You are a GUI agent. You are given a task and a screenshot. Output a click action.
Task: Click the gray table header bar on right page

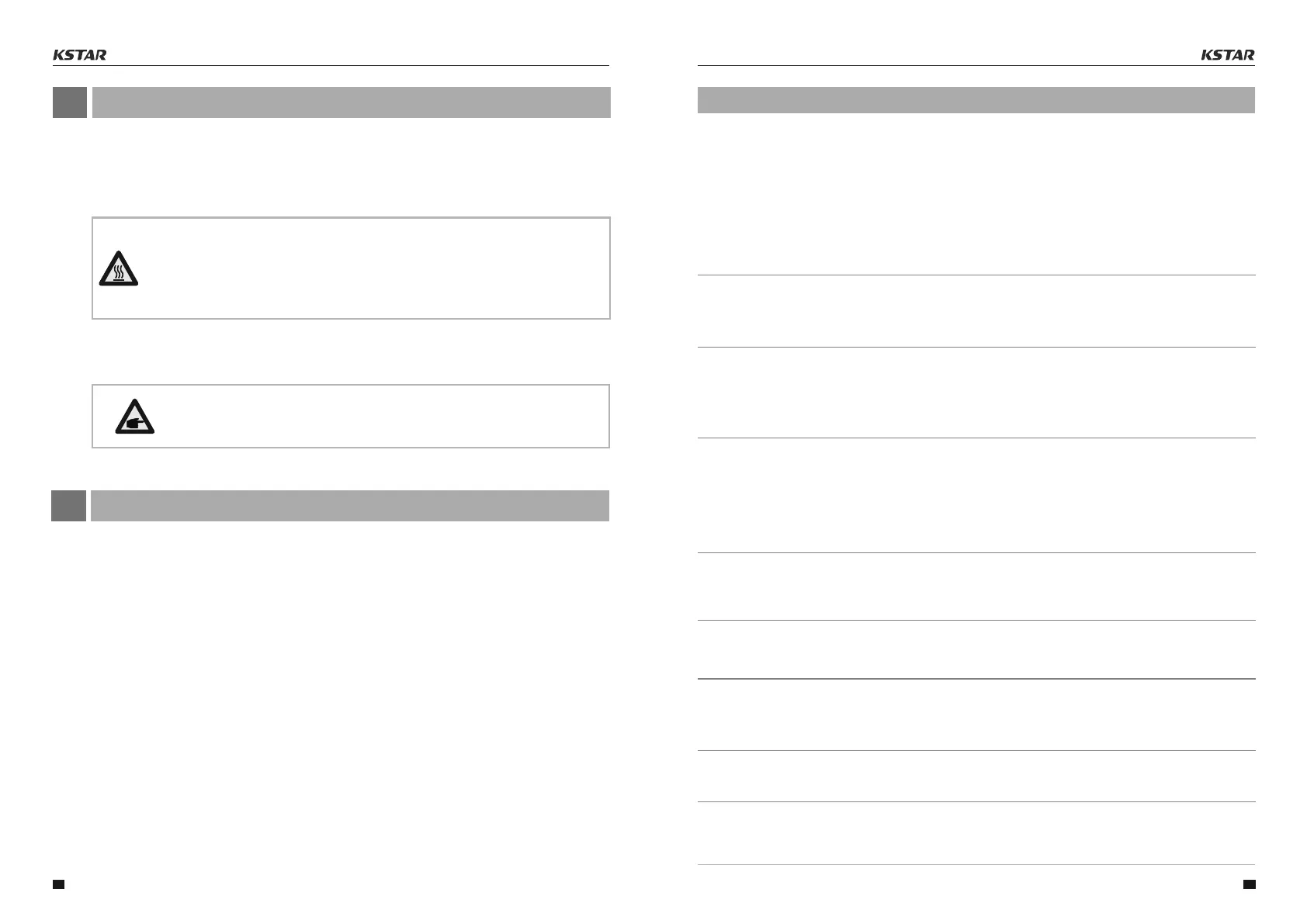point(976,100)
